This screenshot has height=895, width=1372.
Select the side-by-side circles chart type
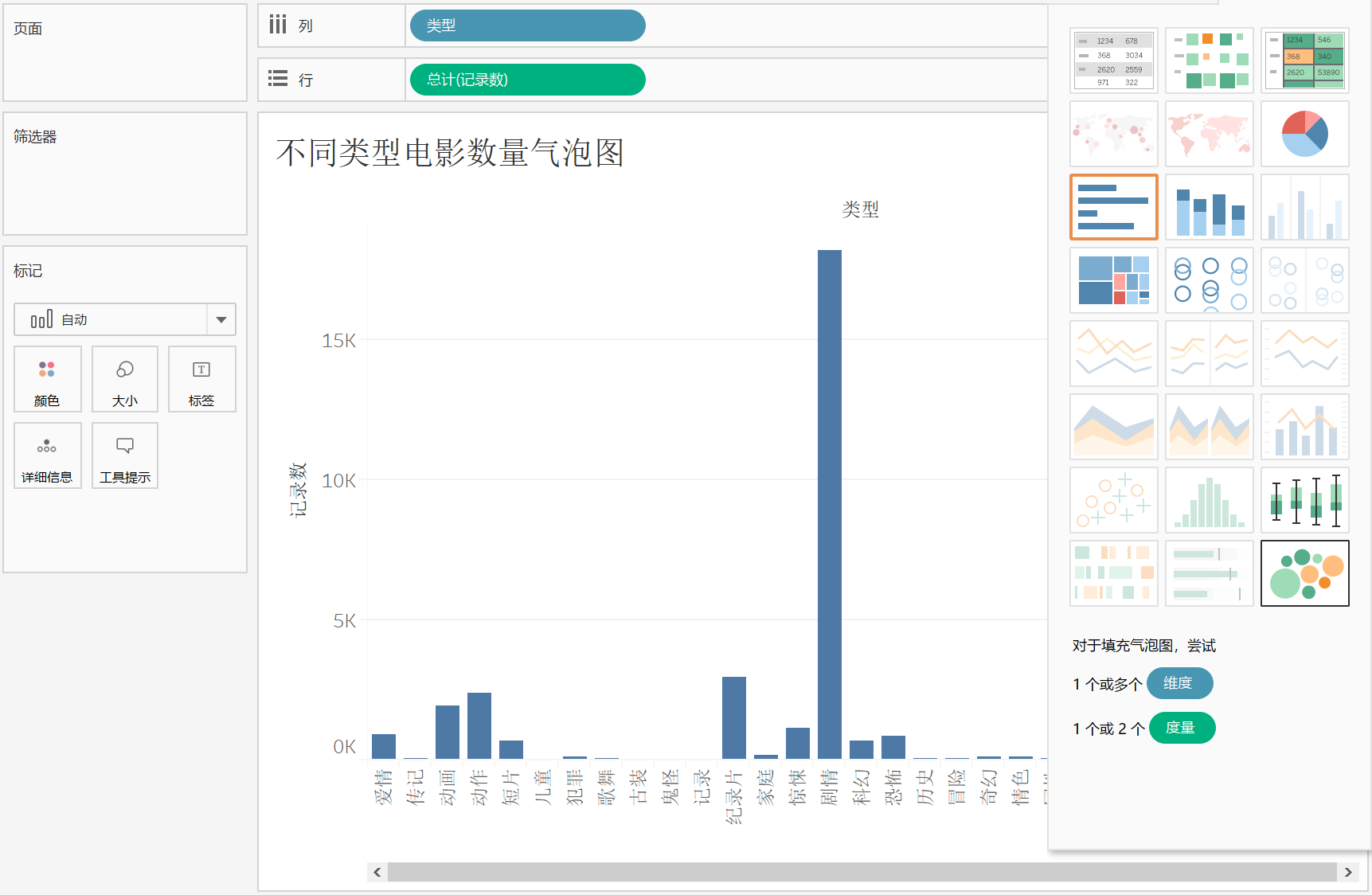[1305, 280]
